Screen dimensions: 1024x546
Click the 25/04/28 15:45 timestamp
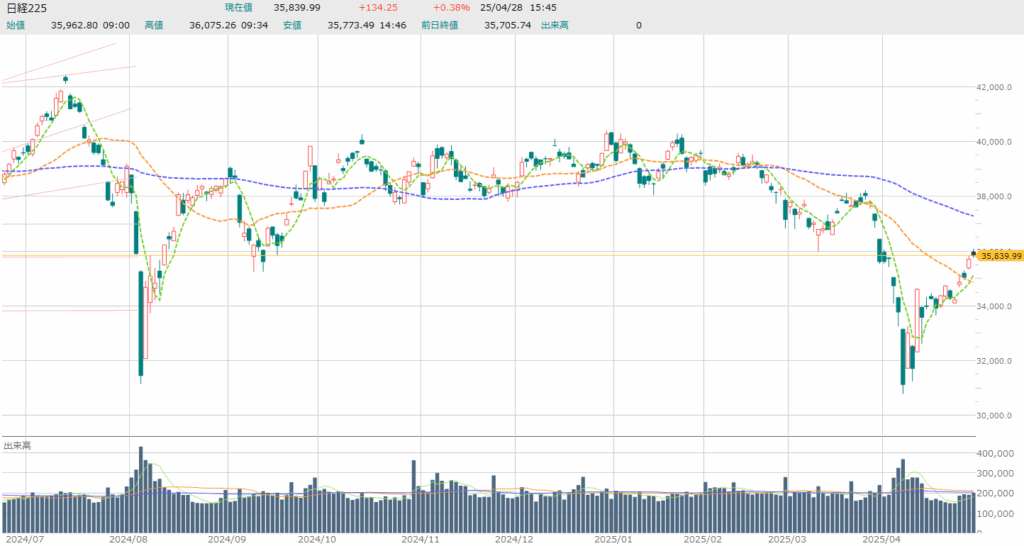(518, 8)
